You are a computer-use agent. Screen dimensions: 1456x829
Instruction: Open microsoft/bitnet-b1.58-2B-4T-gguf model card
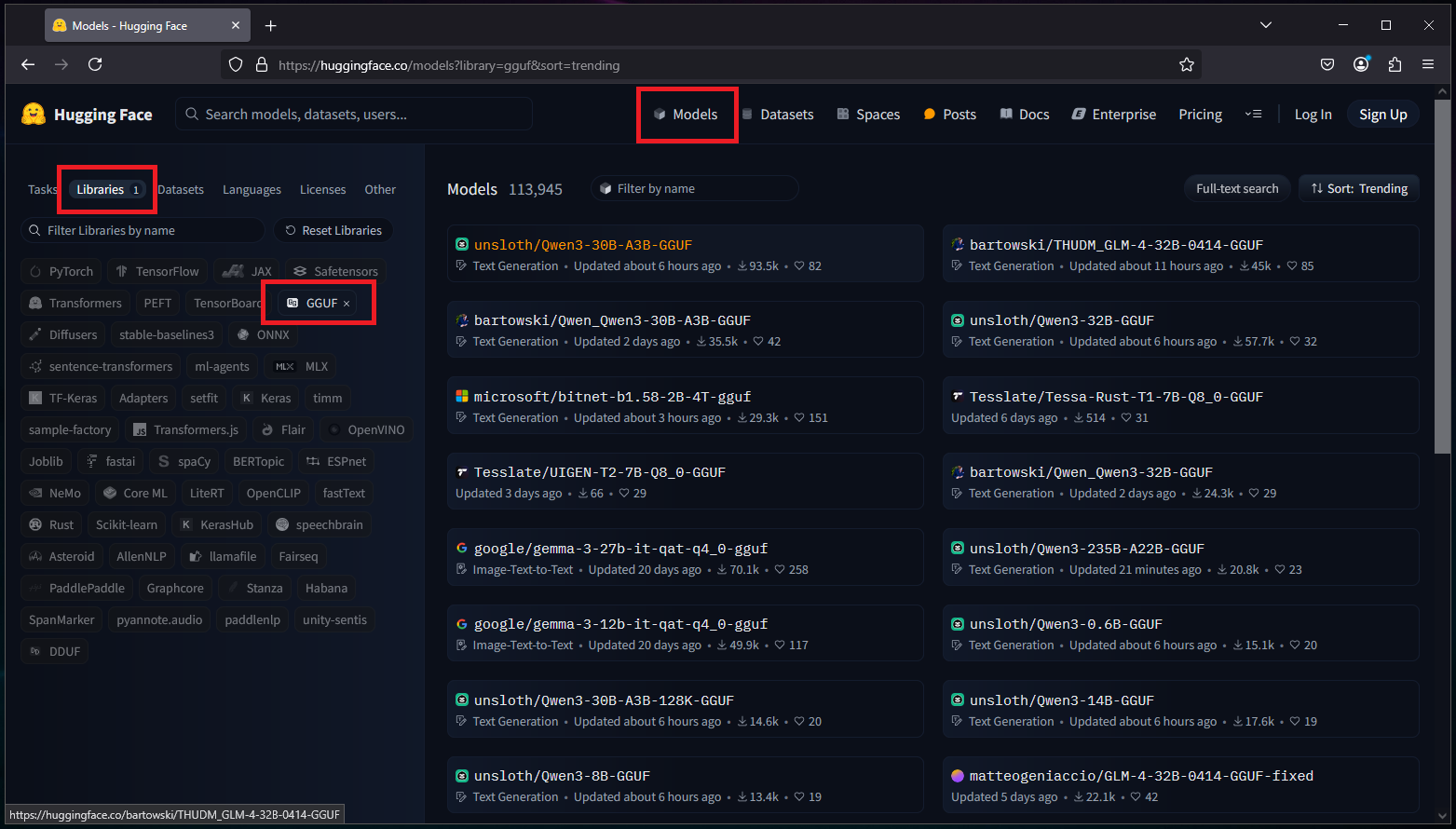coord(685,407)
